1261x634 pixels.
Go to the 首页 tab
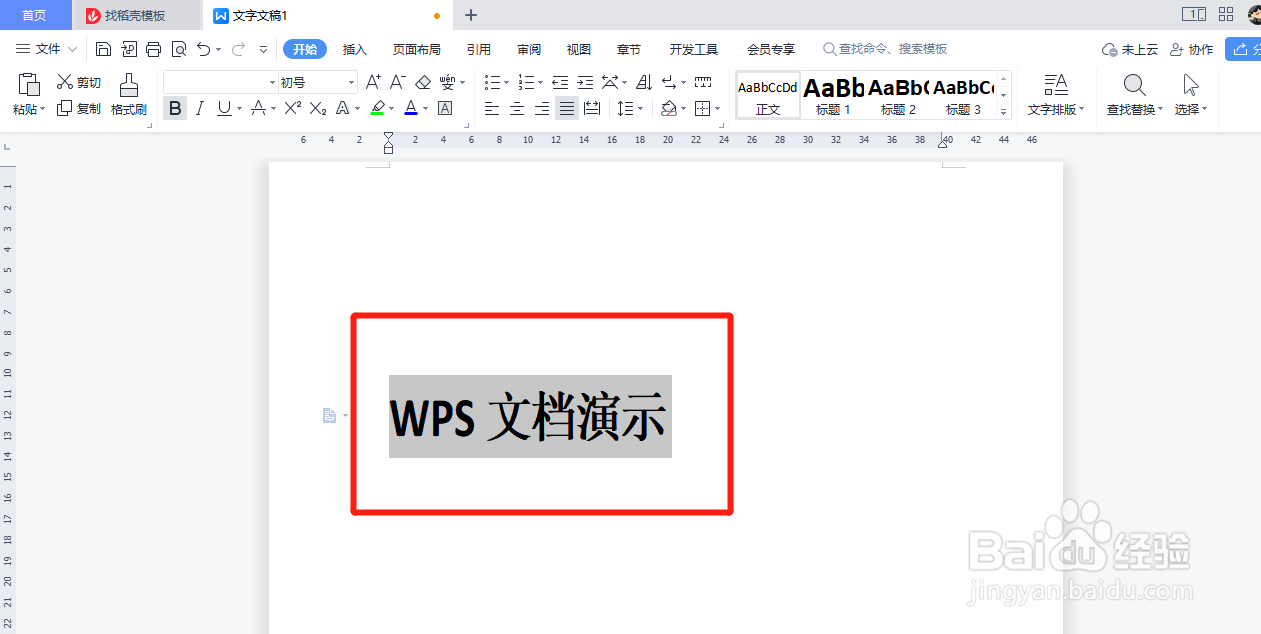(34, 15)
